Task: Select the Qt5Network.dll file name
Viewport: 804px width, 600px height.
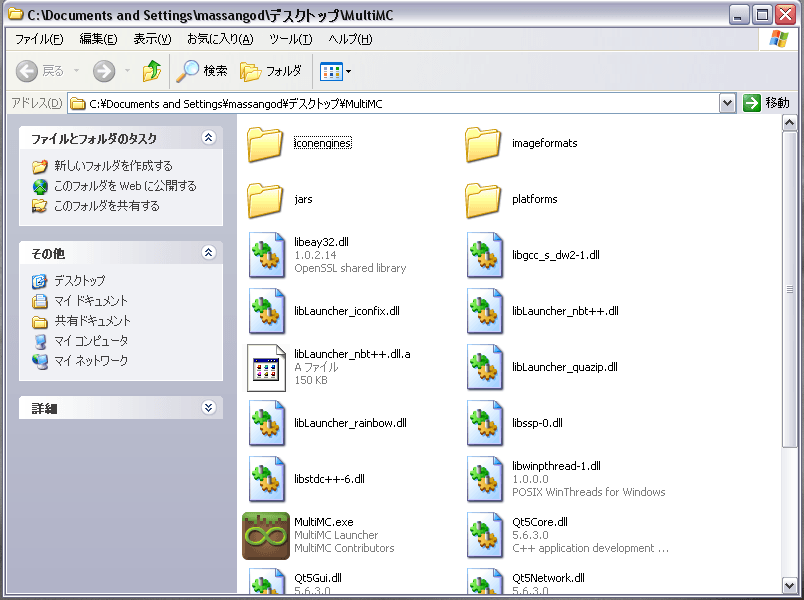Action: (x=548, y=578)
